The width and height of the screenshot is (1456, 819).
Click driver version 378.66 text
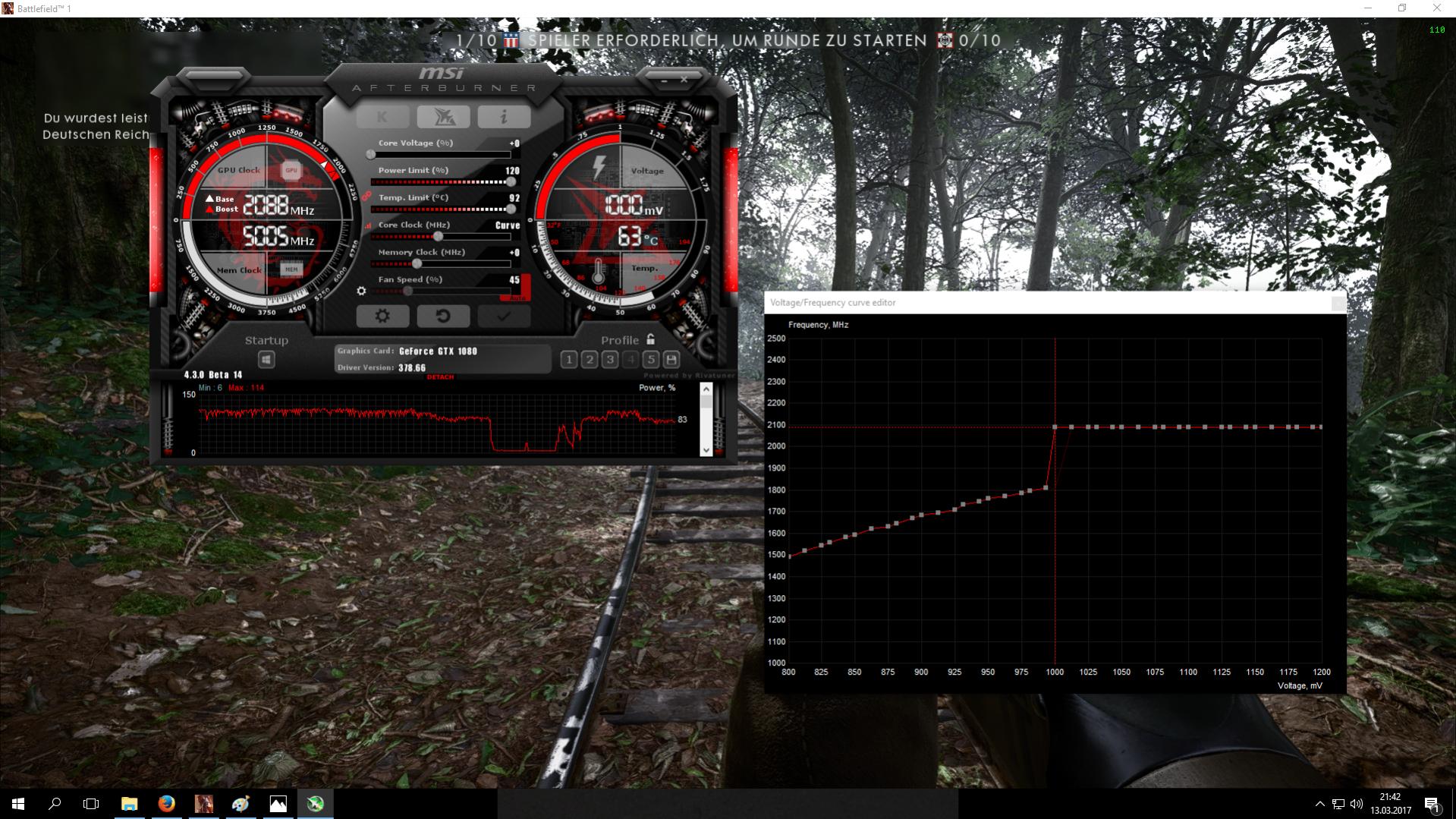click(412, 368)
